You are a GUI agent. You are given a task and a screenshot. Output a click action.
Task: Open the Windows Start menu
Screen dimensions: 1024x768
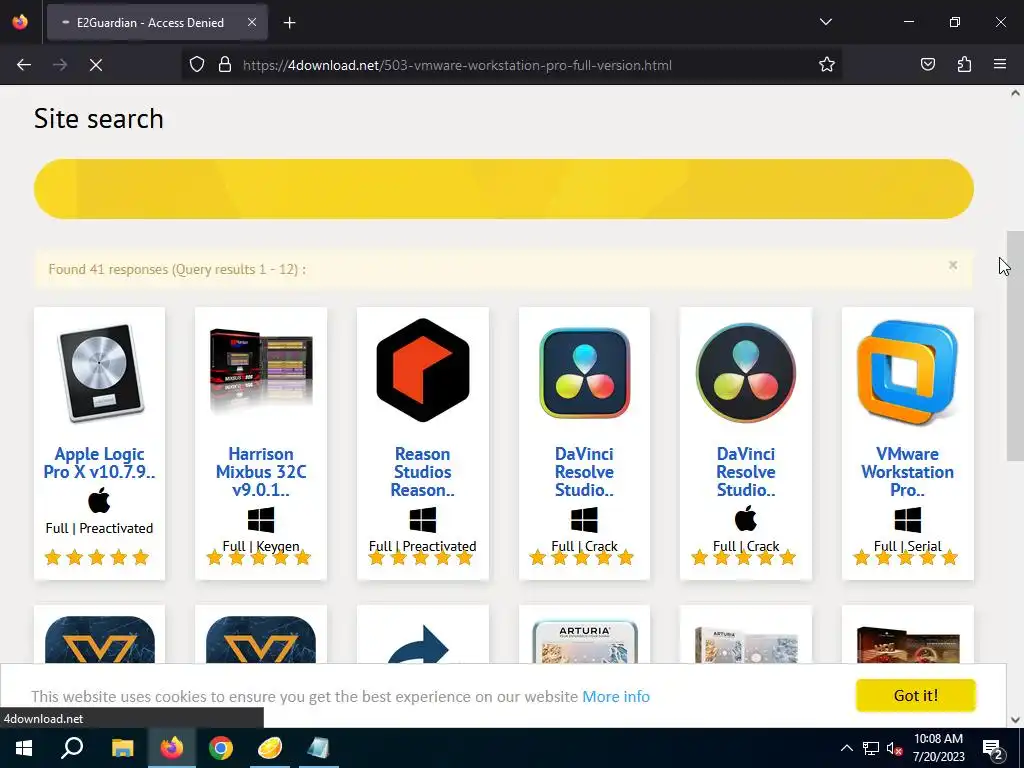coord(24,748)
